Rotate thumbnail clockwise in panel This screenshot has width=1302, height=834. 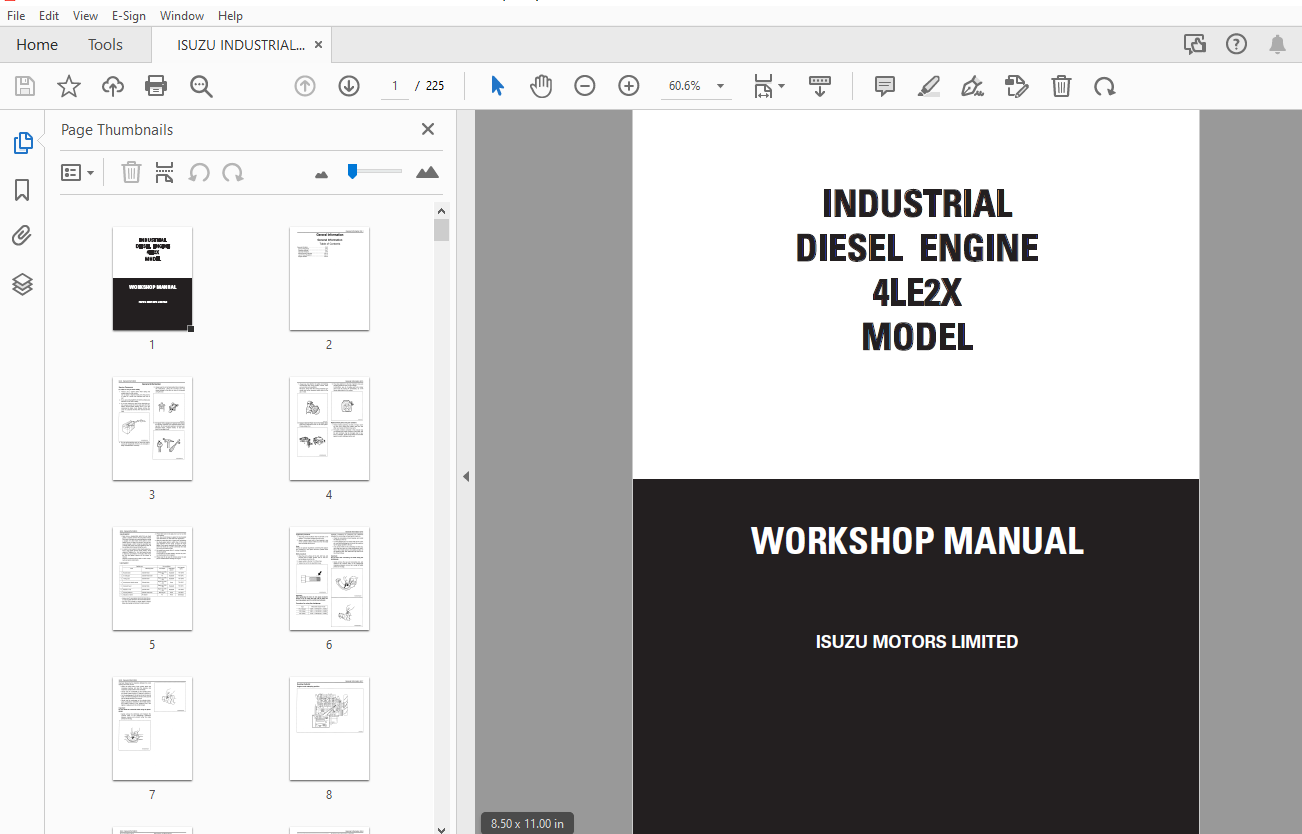[x=233, y=172]
